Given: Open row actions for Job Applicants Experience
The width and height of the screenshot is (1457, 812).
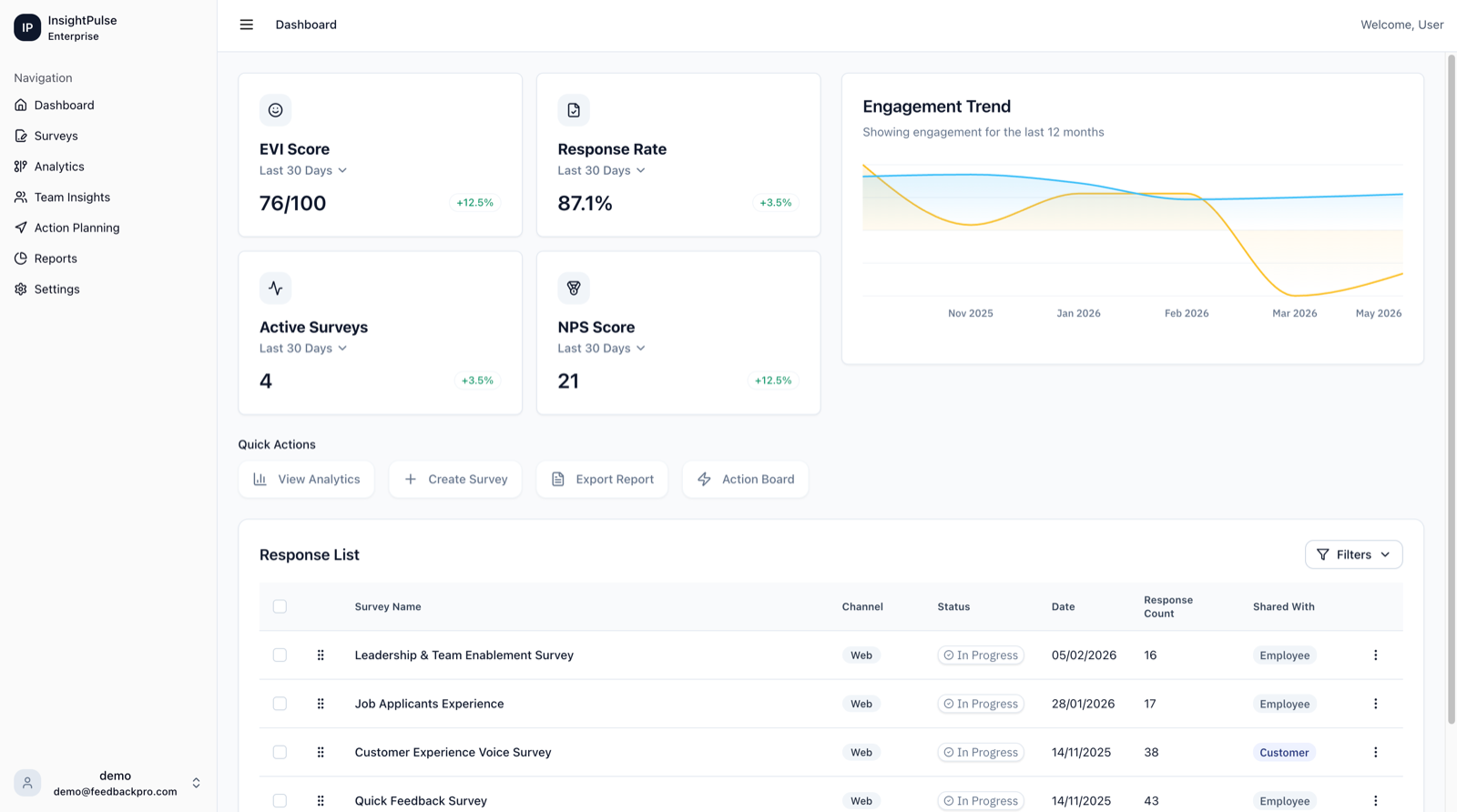Looking at the screenshot, I should coord(1375,704).
